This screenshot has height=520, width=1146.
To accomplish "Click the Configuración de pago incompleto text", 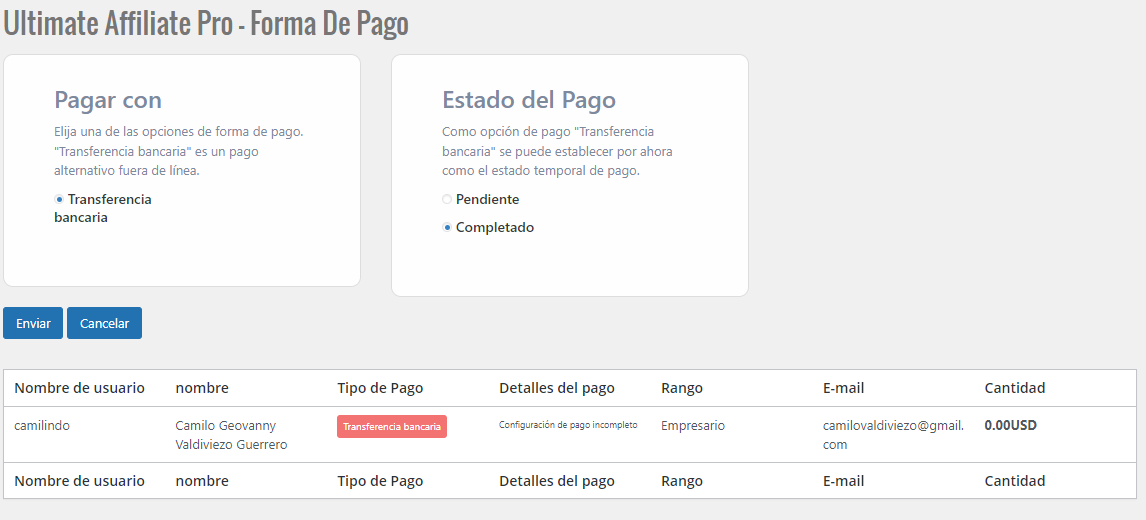I will [567, 425].
